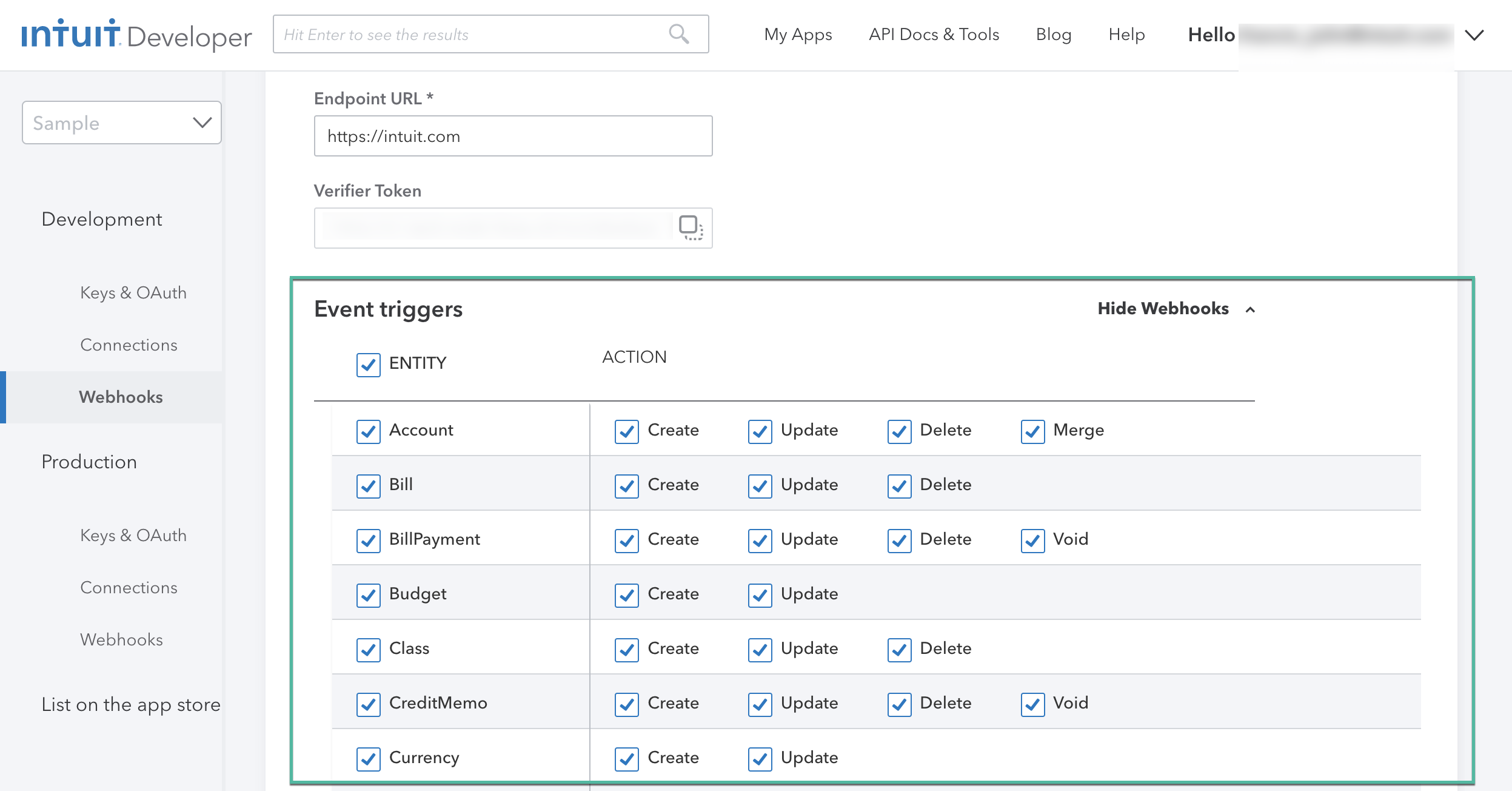Uncheck Delete action for Class
This screenshot has width=1512, height=791.
point(900,650)
